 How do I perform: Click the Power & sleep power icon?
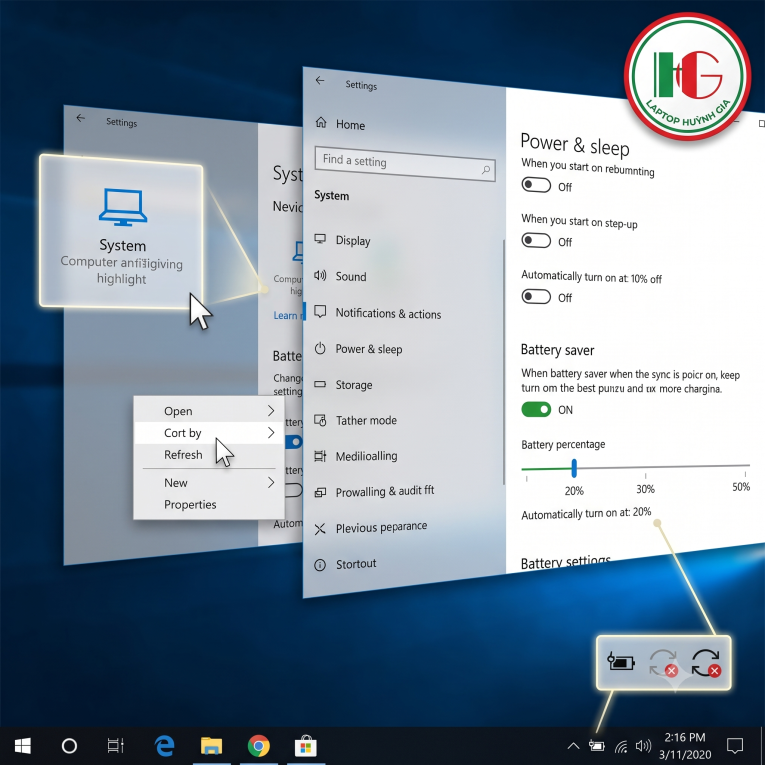pos(320,348)
